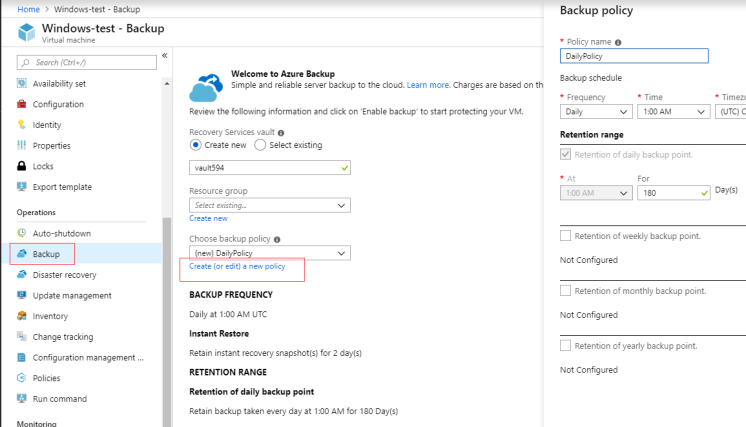Click the Export template icon
Viewport: 746px width, 427px height.
21,186
